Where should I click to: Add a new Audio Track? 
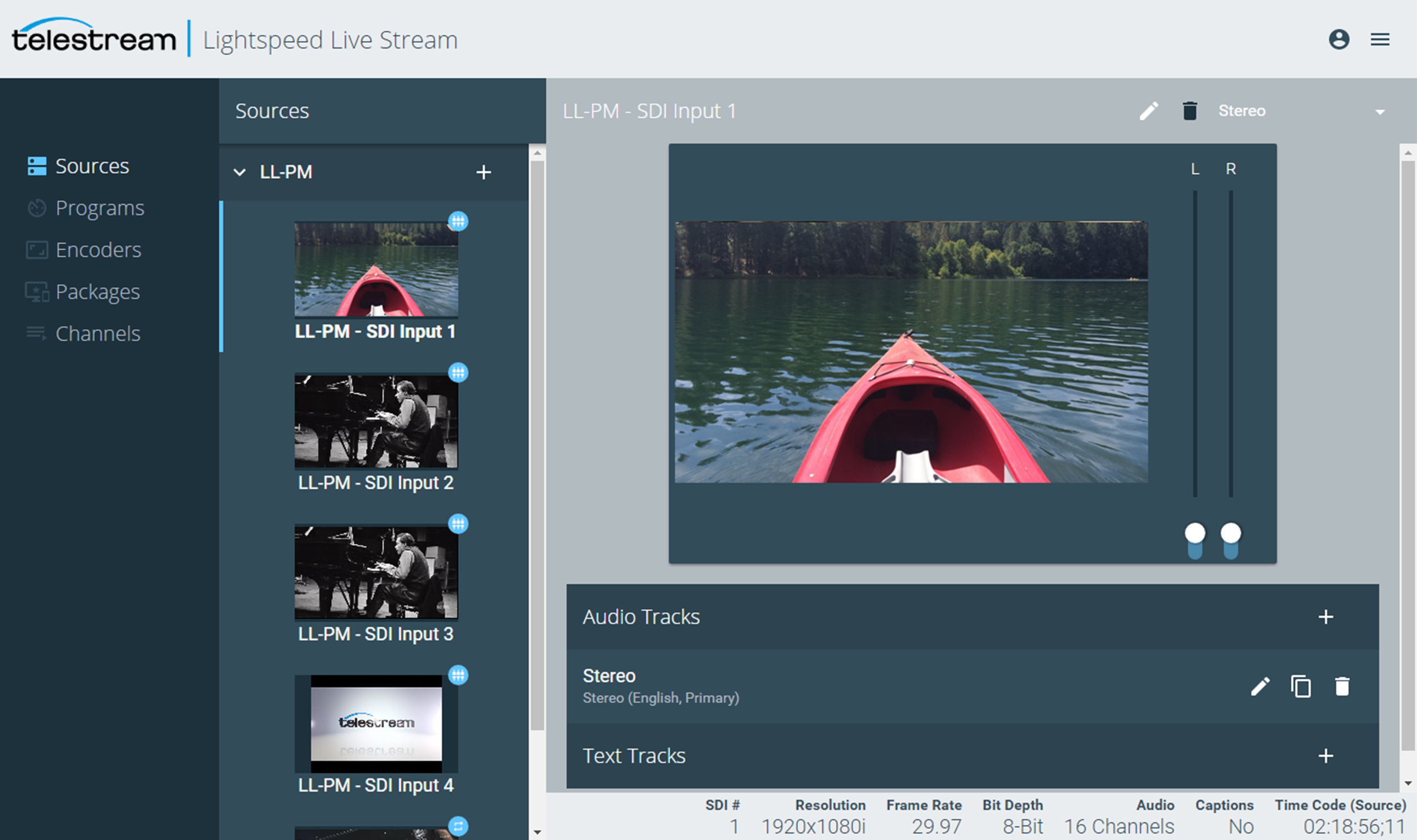pyautogui.click(x=1327, y=616)
